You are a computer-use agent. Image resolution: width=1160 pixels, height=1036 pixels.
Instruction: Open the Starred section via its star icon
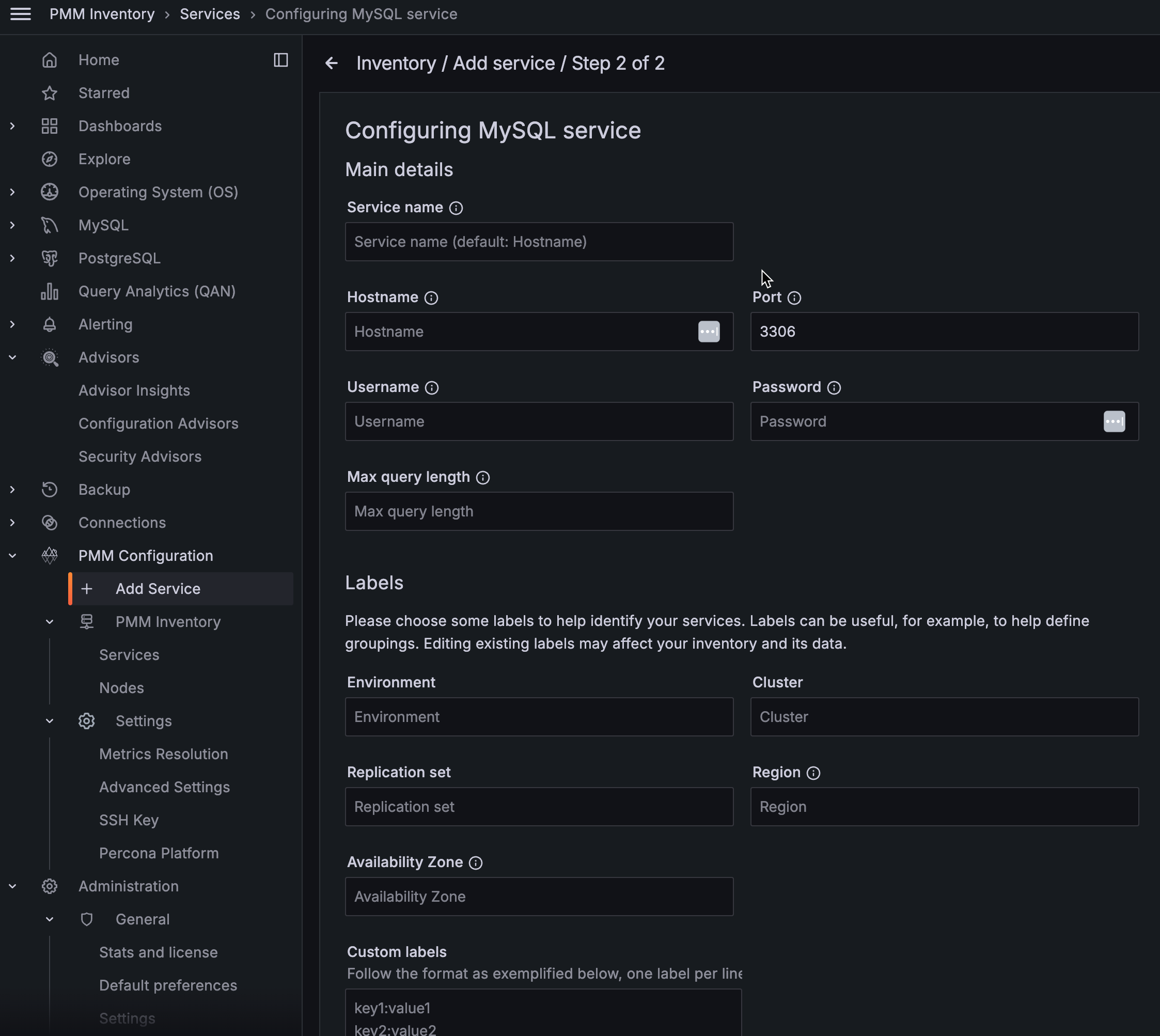click(50, 93)
